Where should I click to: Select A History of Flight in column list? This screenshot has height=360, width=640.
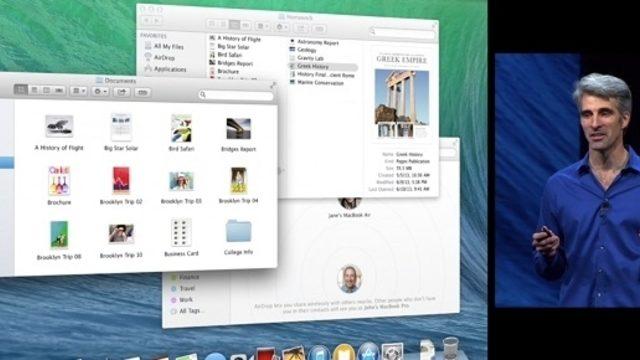click(x=235, y=39)
